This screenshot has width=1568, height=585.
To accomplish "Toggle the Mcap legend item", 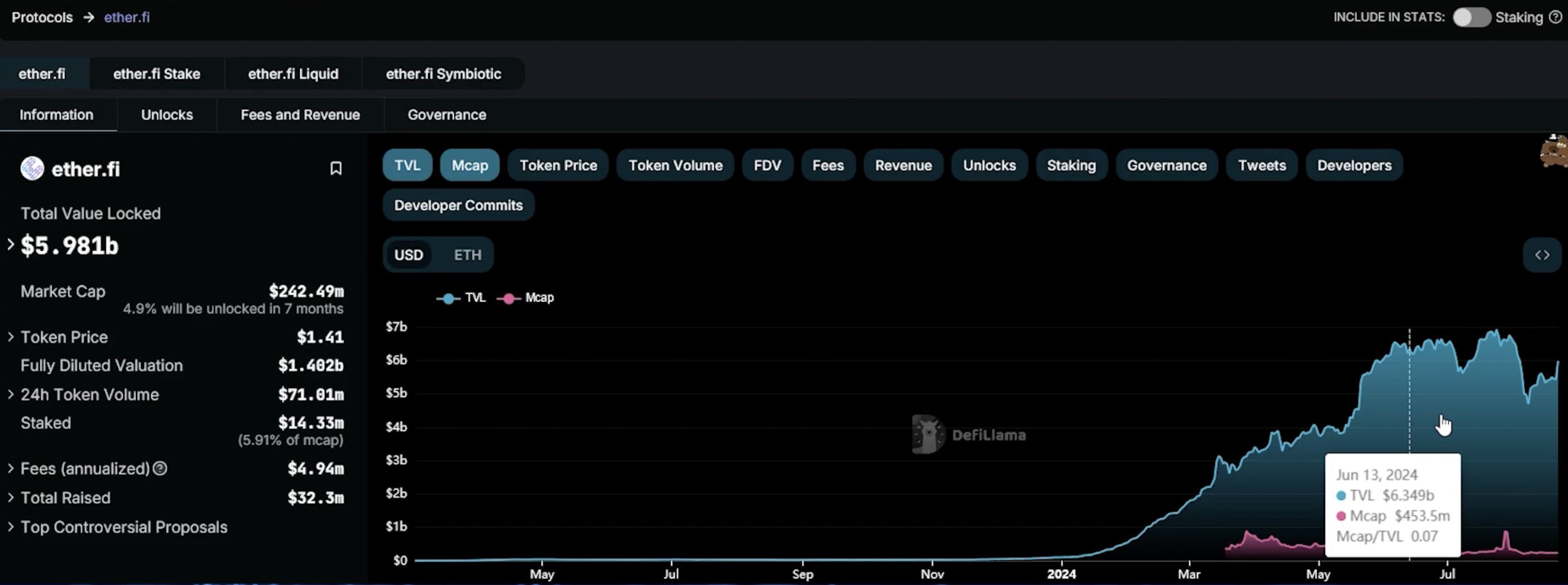I will pyautogui.click(x=526, y=298).
